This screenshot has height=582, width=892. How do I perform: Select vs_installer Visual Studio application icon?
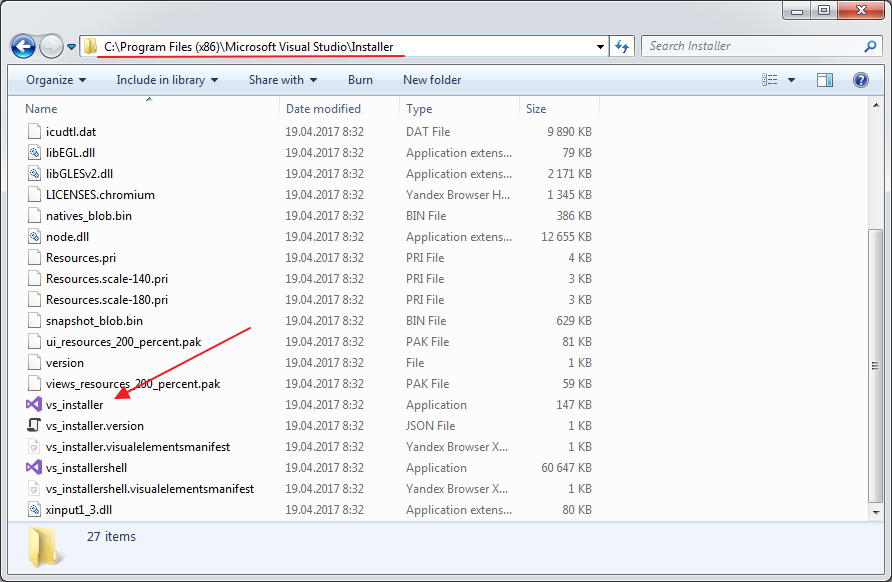pyautogui.click(x=34, y=404)
